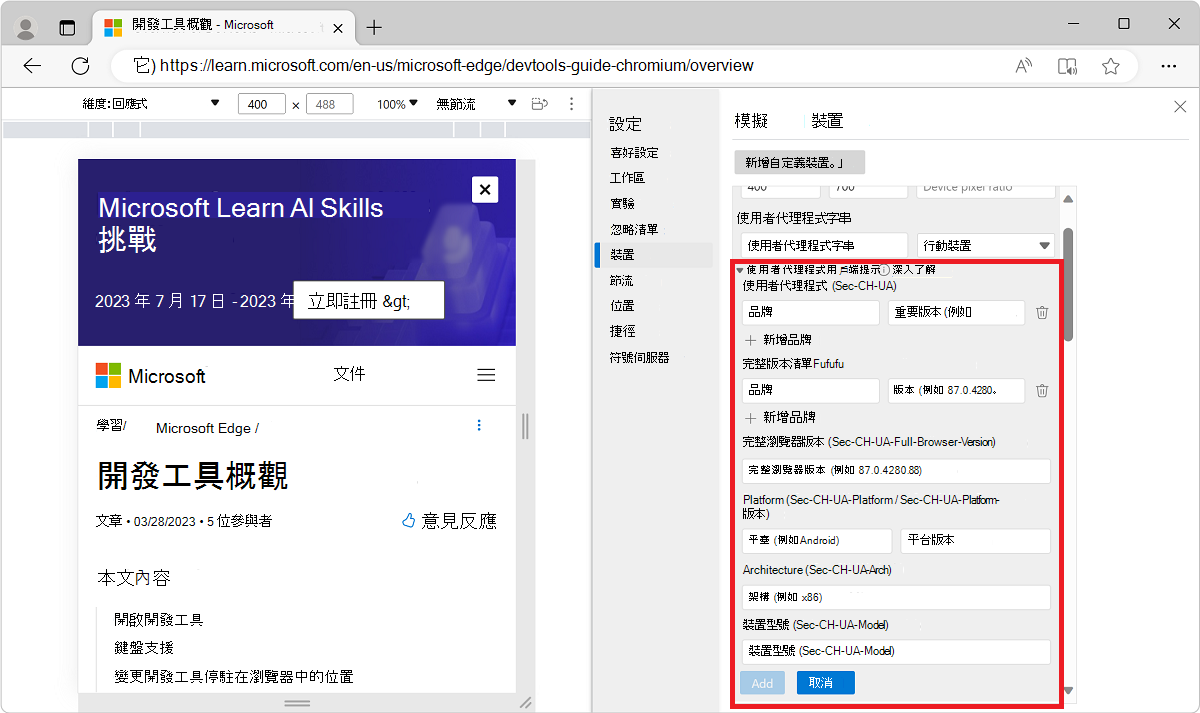Image resolution: width=1200 pixels, height=713 pixels.
Task: Click the trash icon to delete brand row
Action: (x=1042, y=312)
